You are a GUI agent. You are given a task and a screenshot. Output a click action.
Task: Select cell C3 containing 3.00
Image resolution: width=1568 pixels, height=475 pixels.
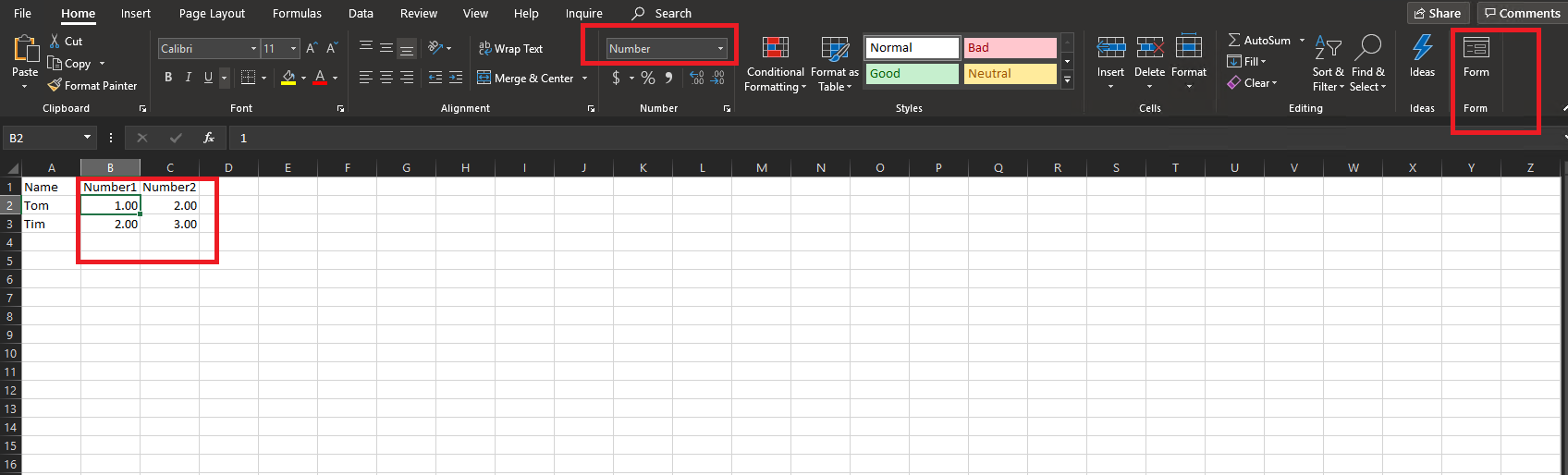click(170, 224)
